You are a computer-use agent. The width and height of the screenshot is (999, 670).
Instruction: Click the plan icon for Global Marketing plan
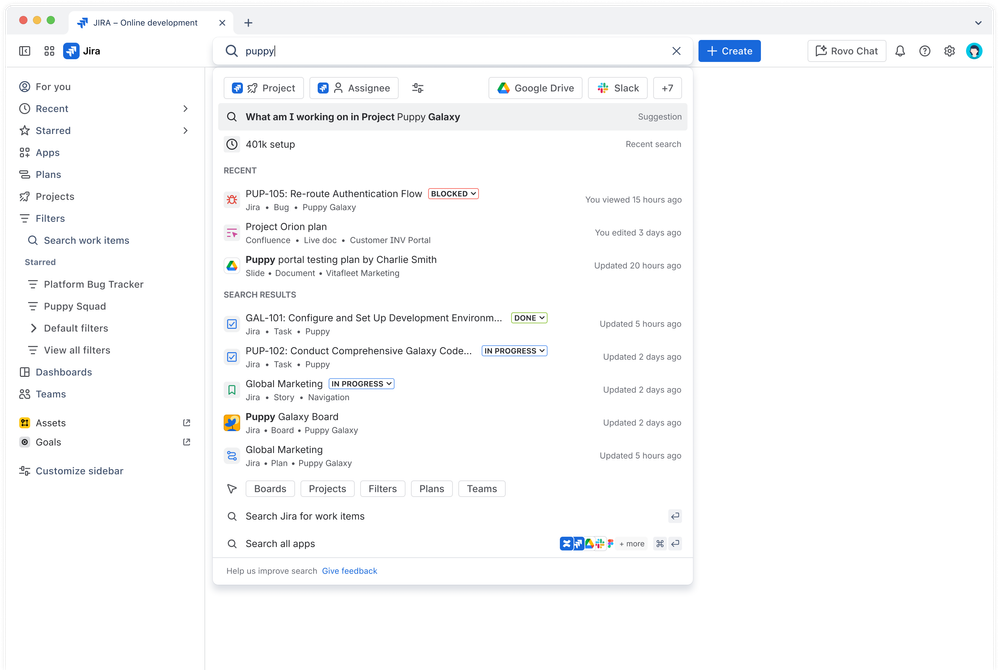(232, 455)
